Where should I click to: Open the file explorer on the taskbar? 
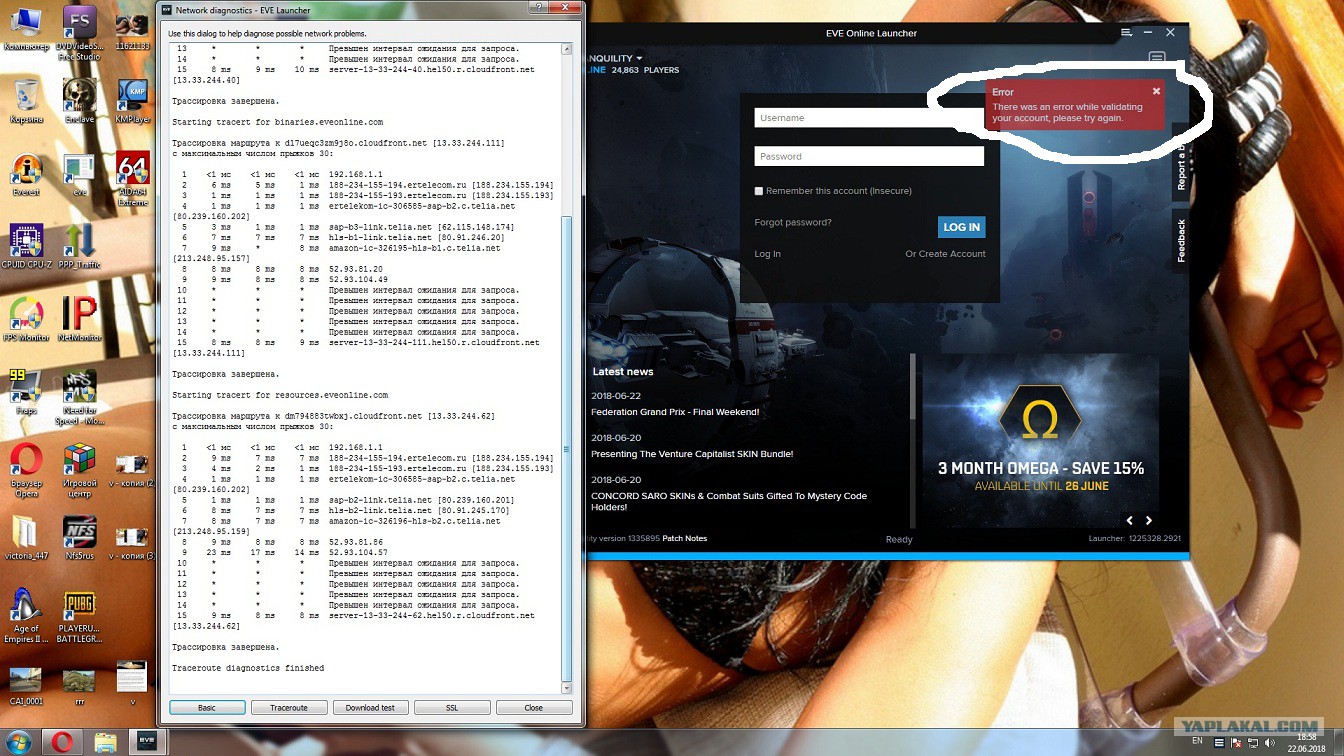pyautogui.click(x=105, y=742)
